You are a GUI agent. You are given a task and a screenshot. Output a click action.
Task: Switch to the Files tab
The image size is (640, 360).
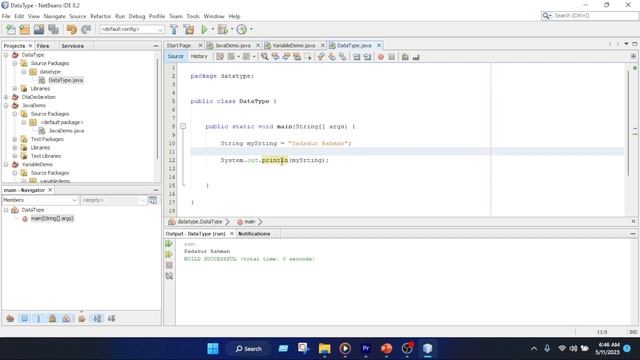(43, 46)
